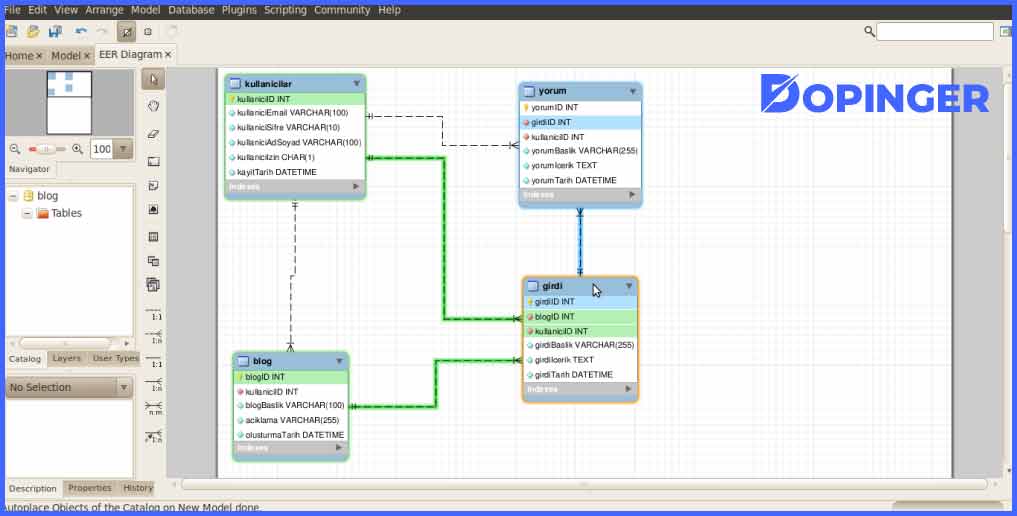Adjust the navigator zoom slider
The height and width of the screenshot is (516, 1017).
tap(45, 149)
